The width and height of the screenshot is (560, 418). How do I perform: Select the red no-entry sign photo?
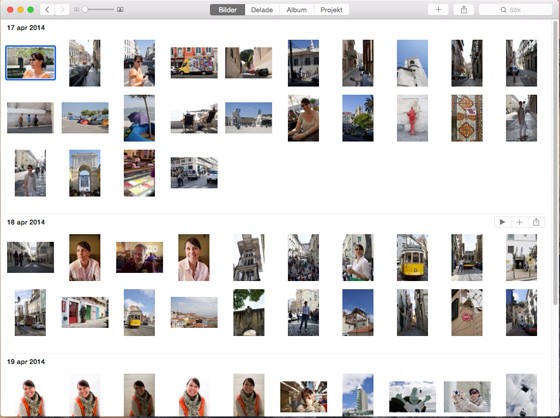pyautogui.click(x=467, y=312)
